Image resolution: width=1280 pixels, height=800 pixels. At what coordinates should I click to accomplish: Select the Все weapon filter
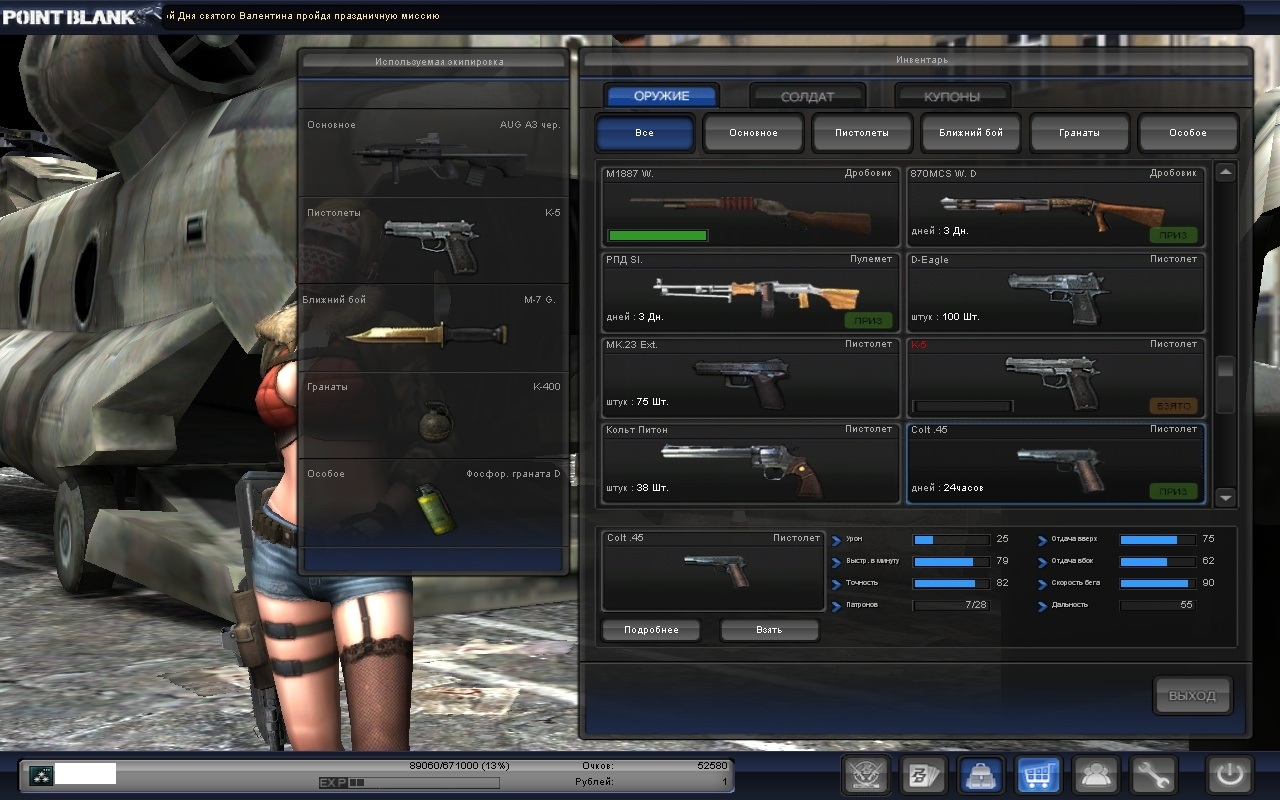click(645, 133)
